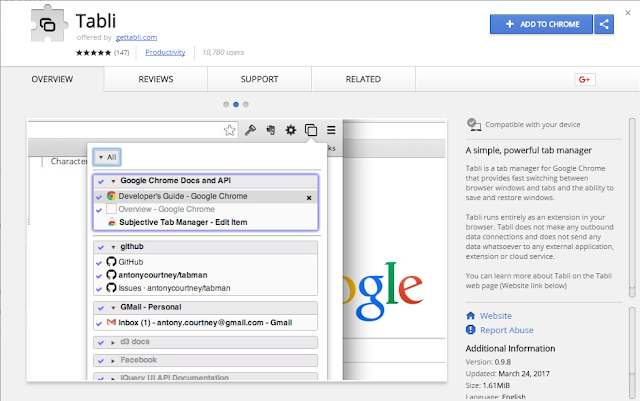
Task: Click the Add to Chrome button
Action: (x=541, y=24)
